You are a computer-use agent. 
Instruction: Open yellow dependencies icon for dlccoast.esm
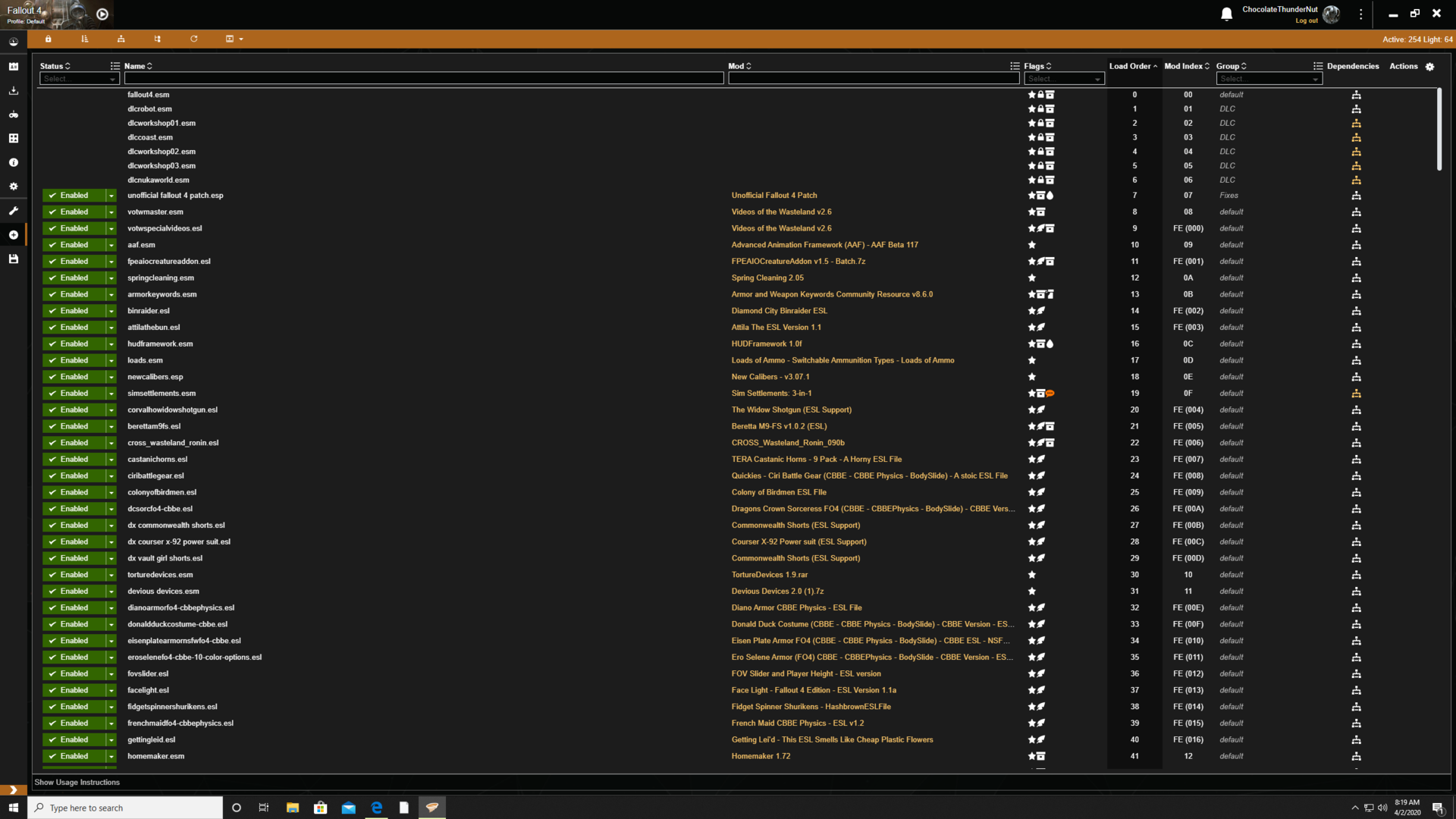[x=1356, y=137]
